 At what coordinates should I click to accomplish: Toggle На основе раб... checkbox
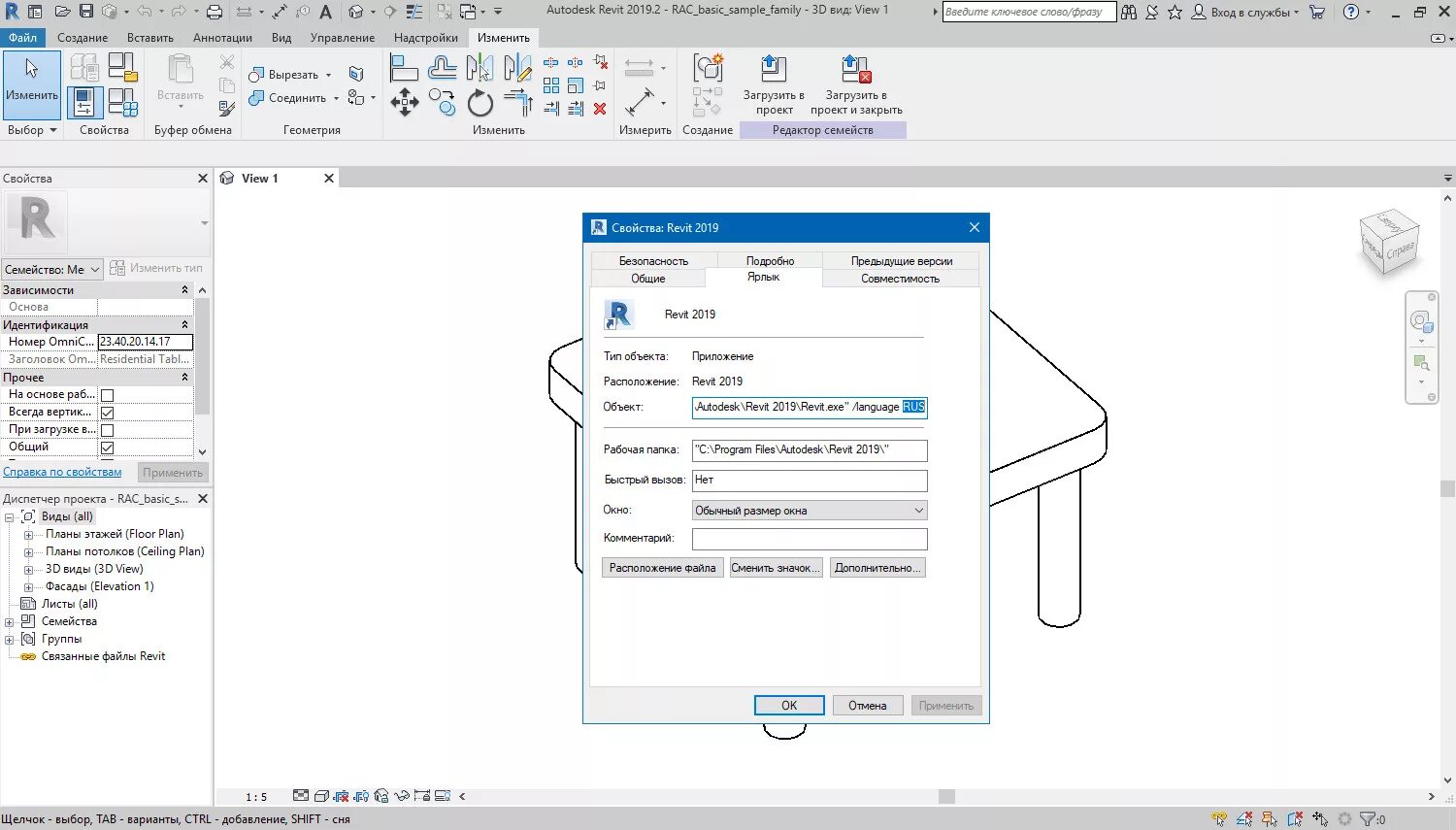click(108, 395)
